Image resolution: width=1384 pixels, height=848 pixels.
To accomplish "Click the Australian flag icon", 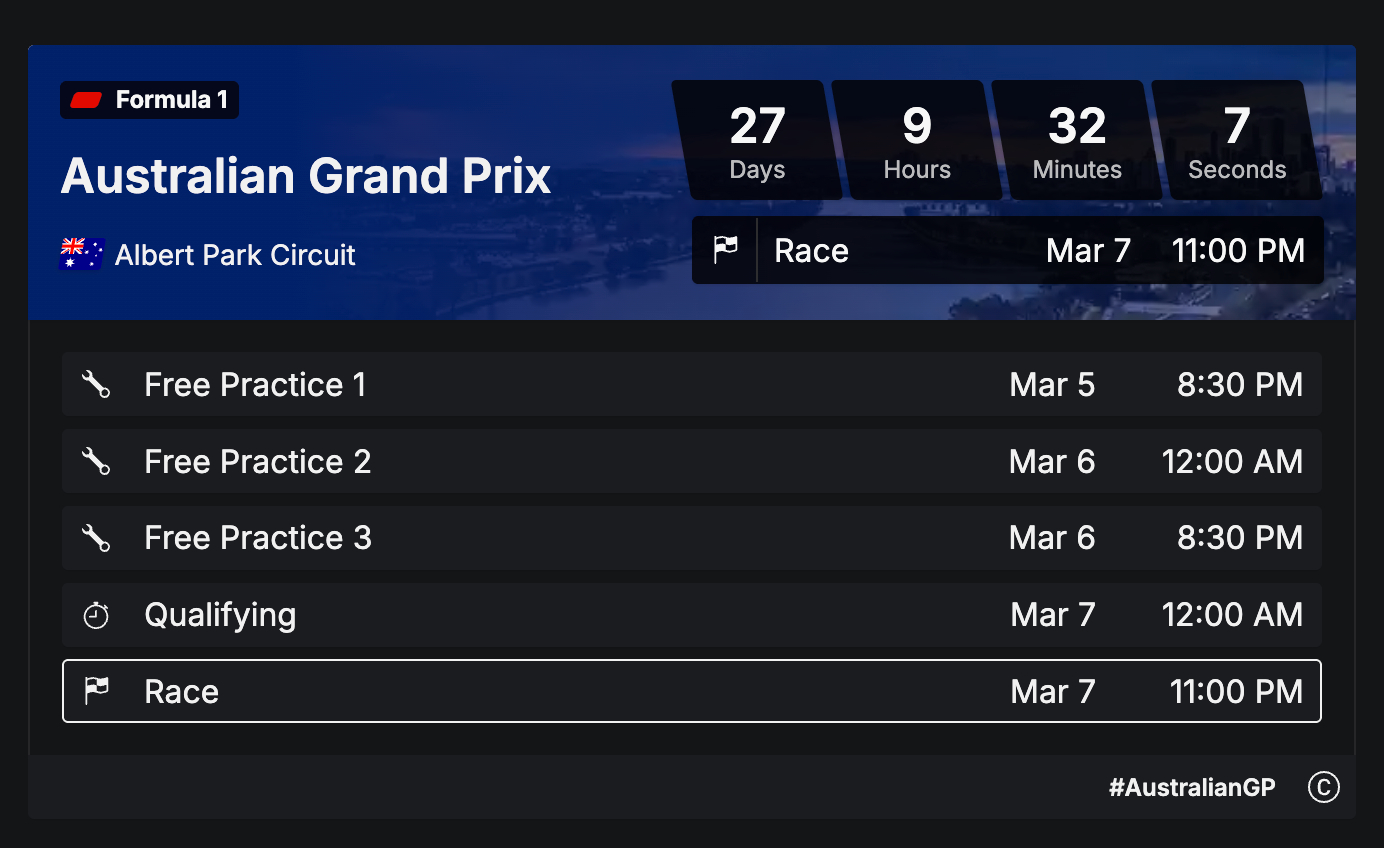I will (82, 254).
